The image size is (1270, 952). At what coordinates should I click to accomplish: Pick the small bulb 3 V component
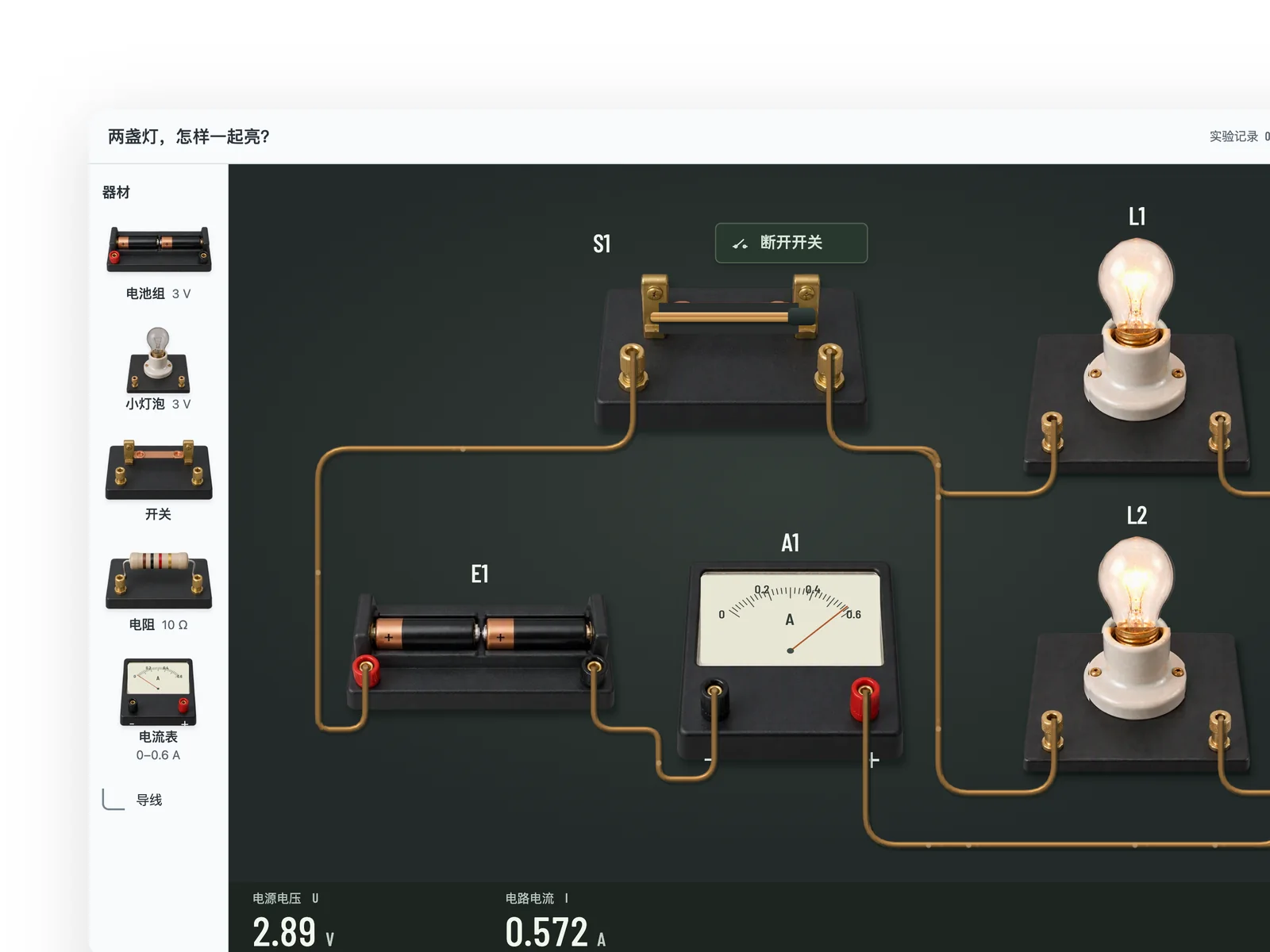pyautogui.click(x=159, y=368)
